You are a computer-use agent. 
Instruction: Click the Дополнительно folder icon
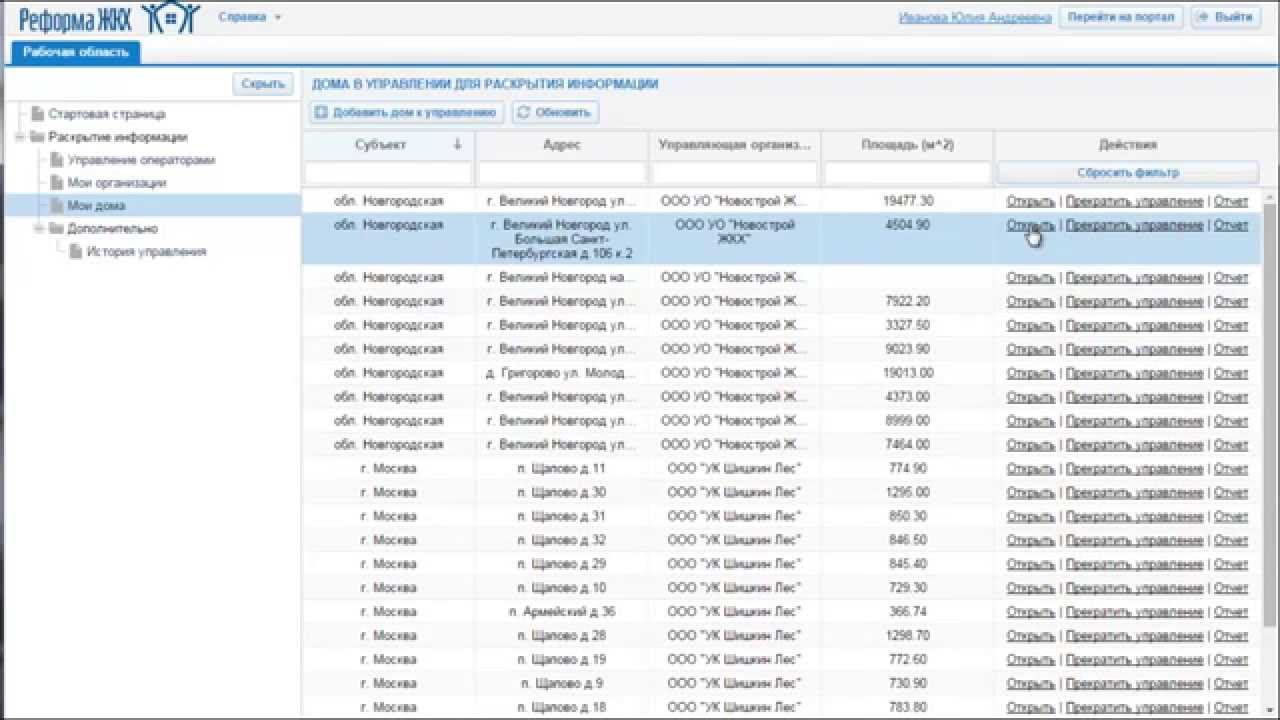(x=57, y=229)
